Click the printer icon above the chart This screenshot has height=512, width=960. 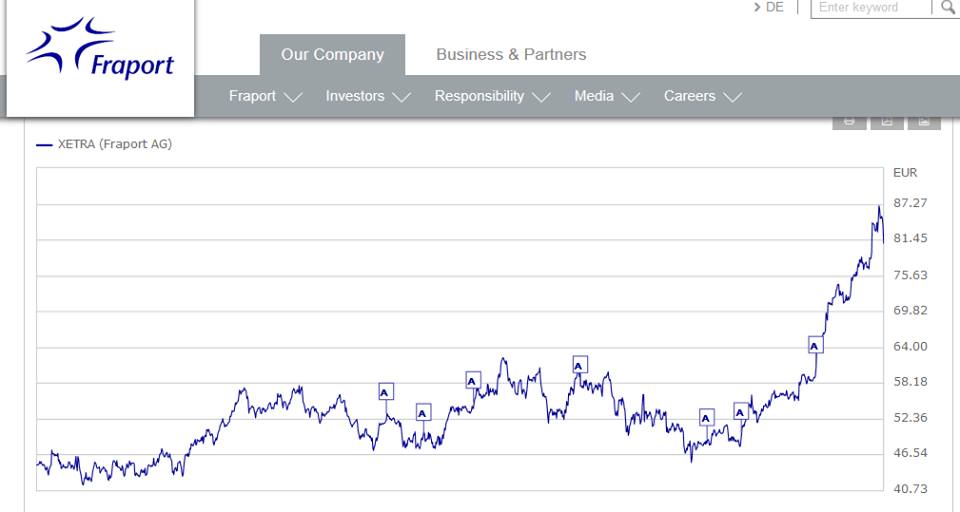click(x=849, y=122)
